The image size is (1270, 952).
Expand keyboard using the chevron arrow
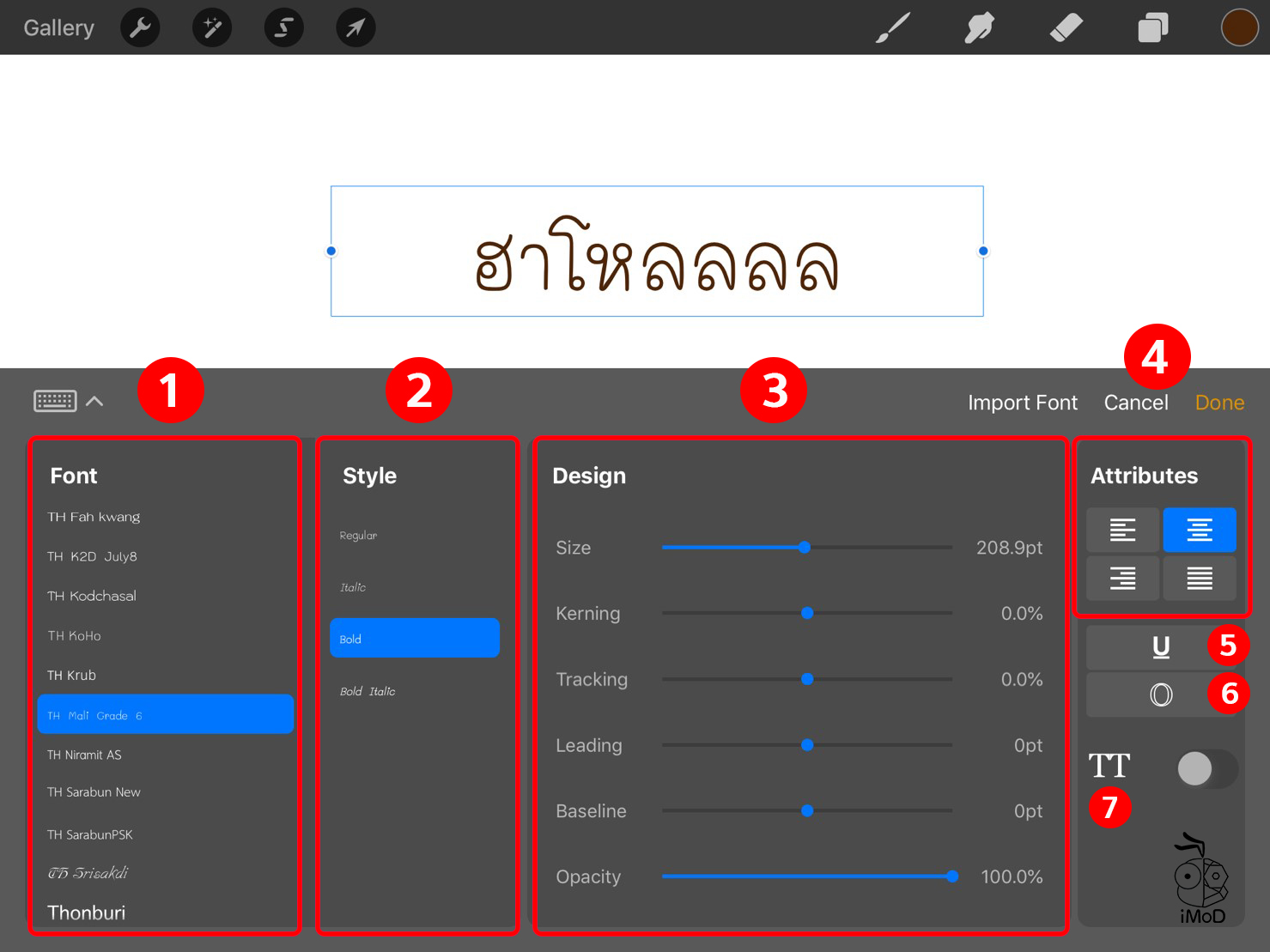pyautogui.click(x=94, y=401)
